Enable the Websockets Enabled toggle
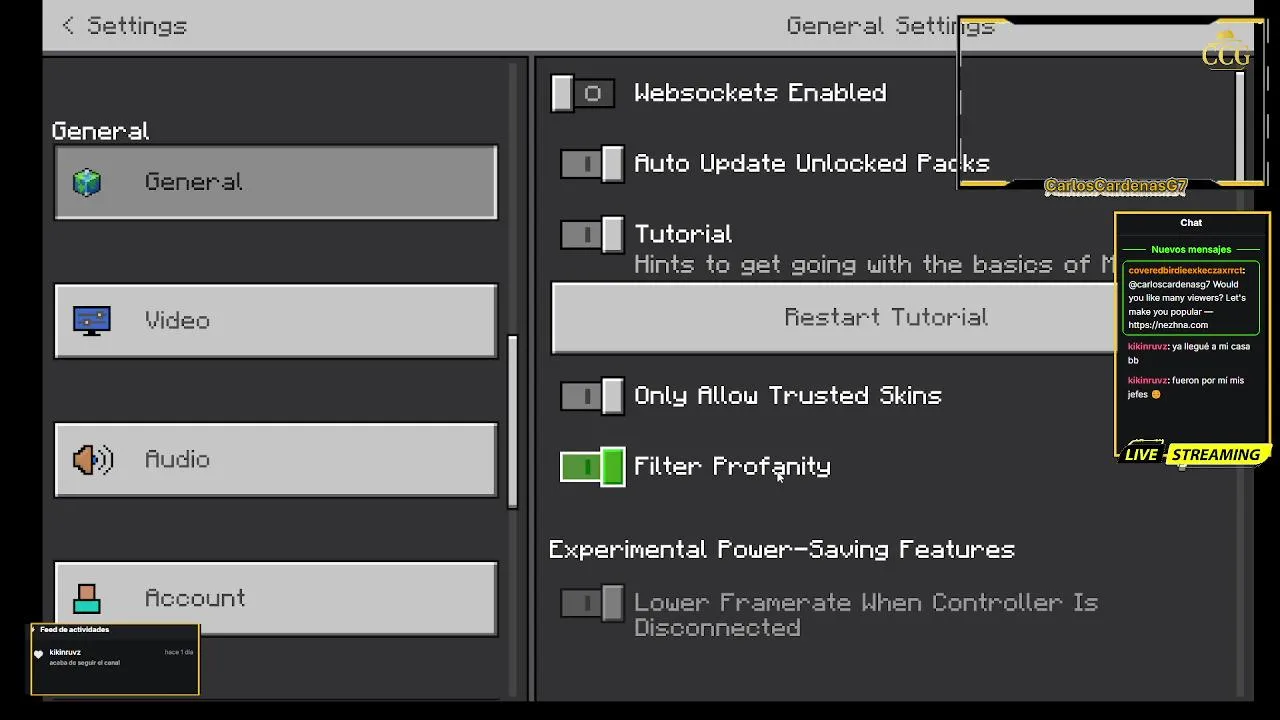 click(x=583, y=94)
